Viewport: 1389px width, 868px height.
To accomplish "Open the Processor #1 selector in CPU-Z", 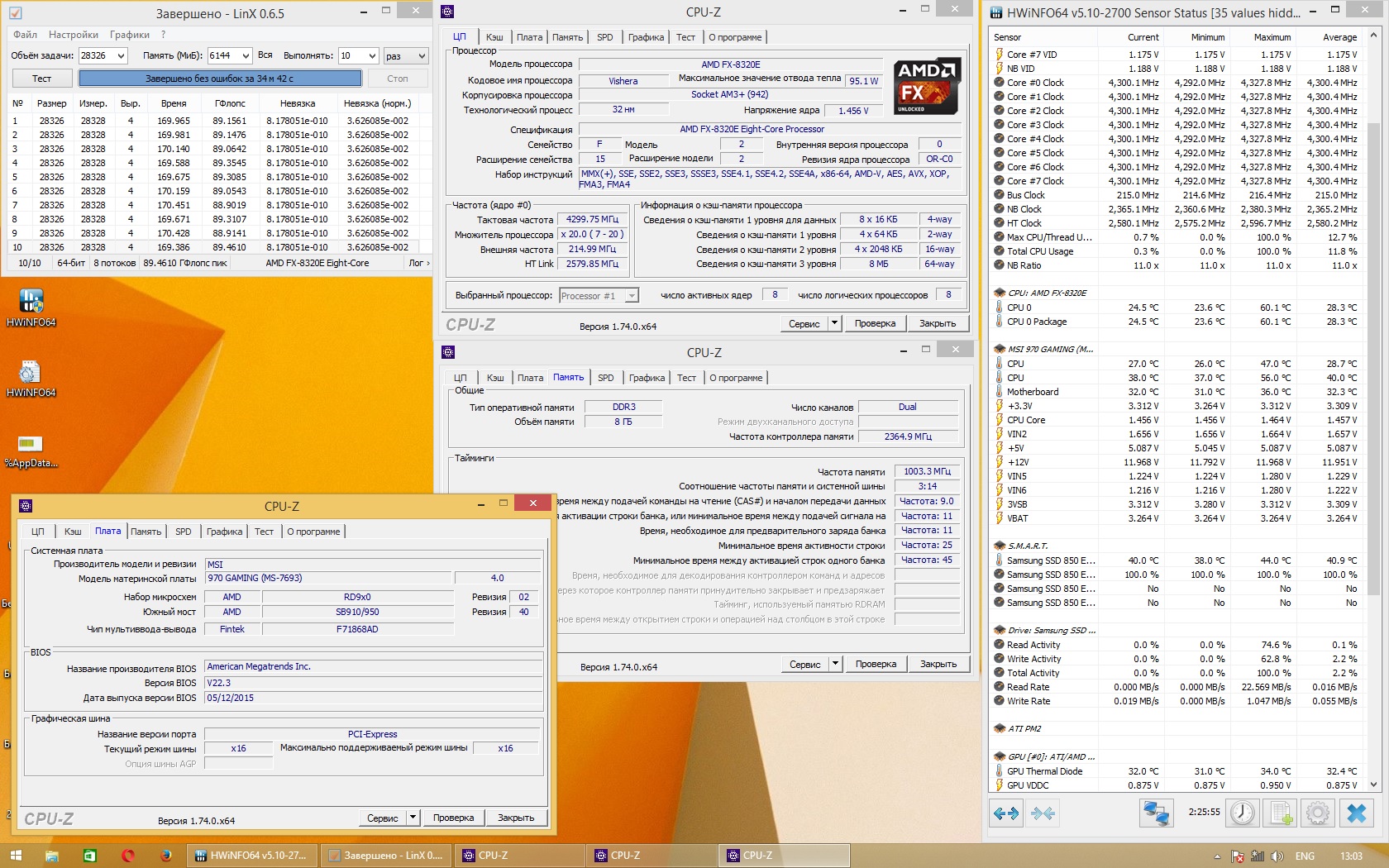I will [599, 296].
